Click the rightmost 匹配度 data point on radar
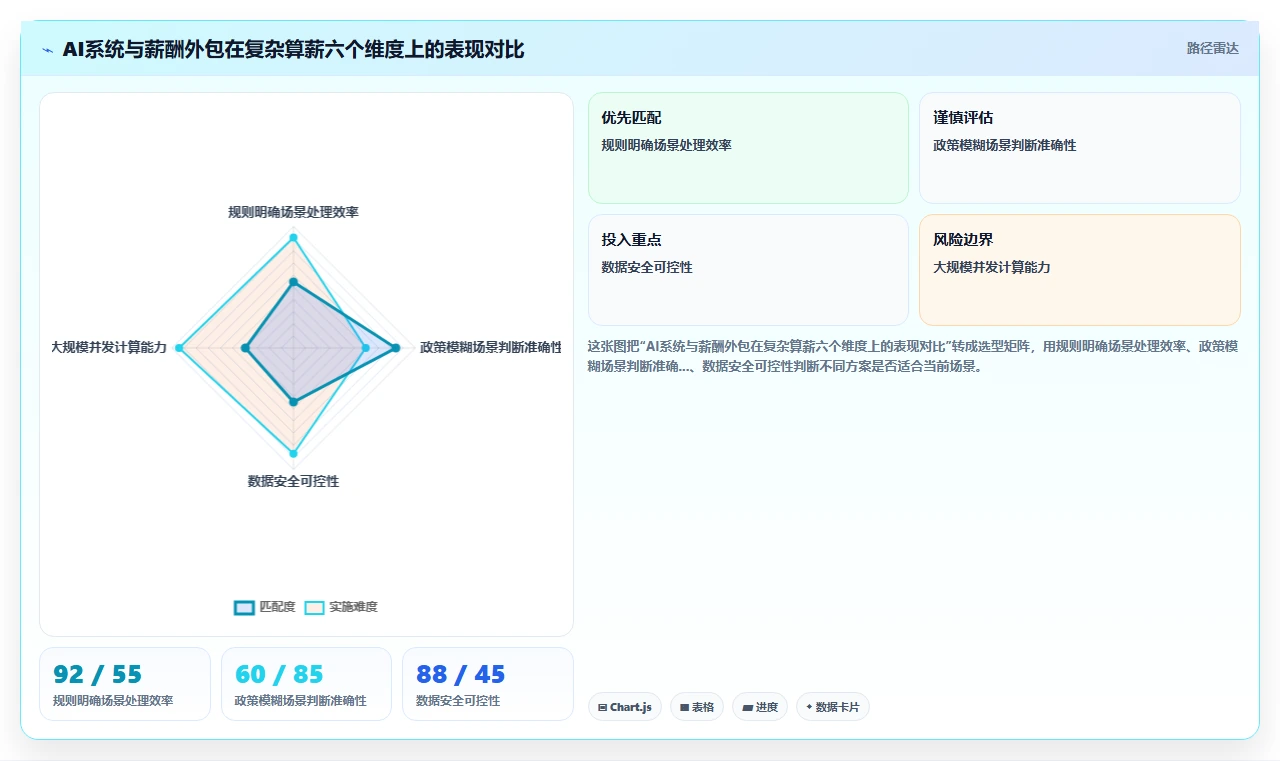The height and width of the screenshot is (761, 1280). coord(396,348)
